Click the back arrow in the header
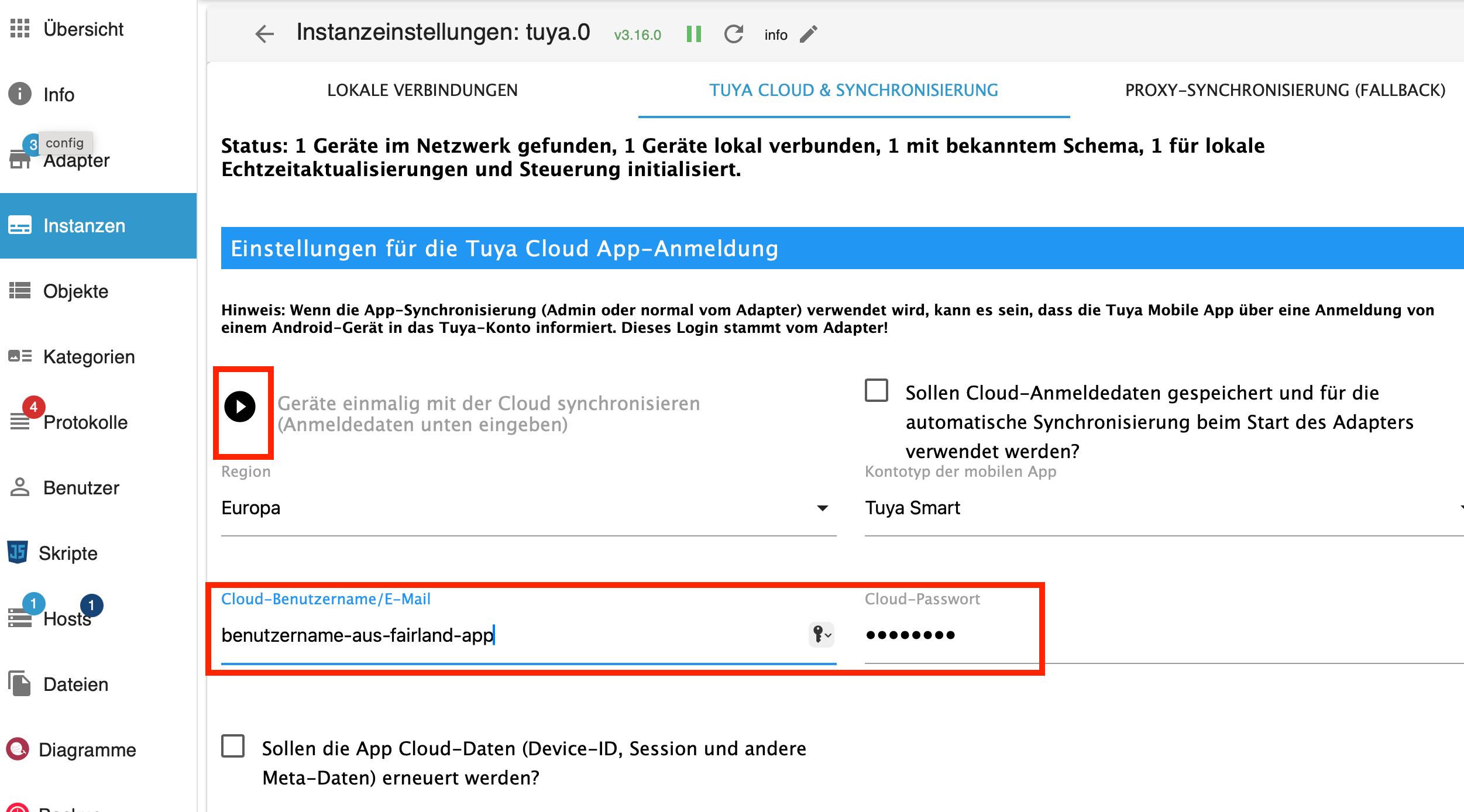Screen dimensions: 1464x812 click(264, 34)
